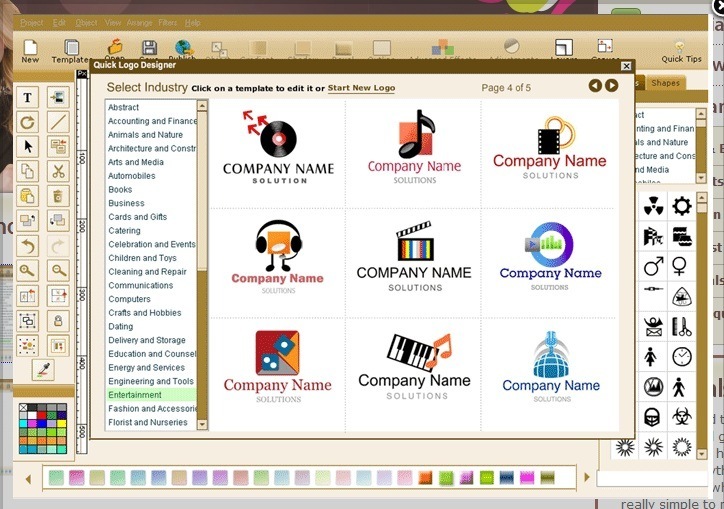Pick the orange gradient swatch
Viewport: 724px width, 509px height.
tap(425, 478)
